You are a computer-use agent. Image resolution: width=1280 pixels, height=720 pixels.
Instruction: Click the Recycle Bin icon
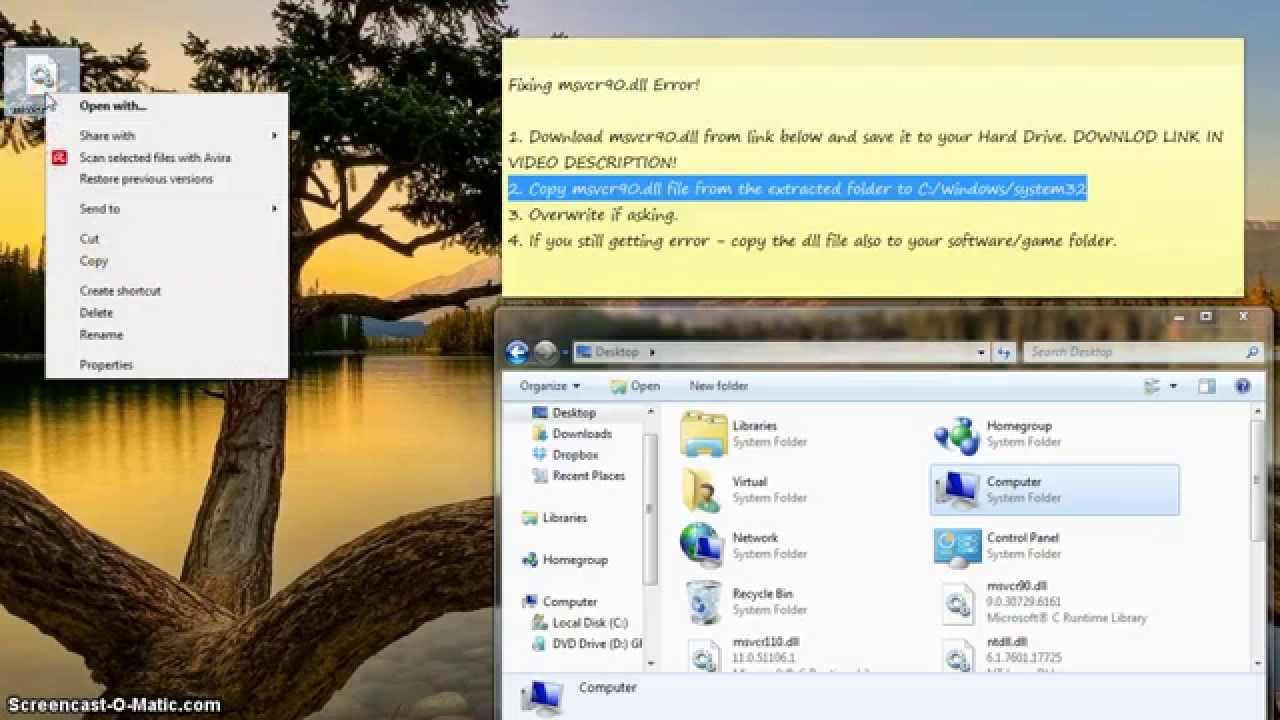tap(704, 602)
